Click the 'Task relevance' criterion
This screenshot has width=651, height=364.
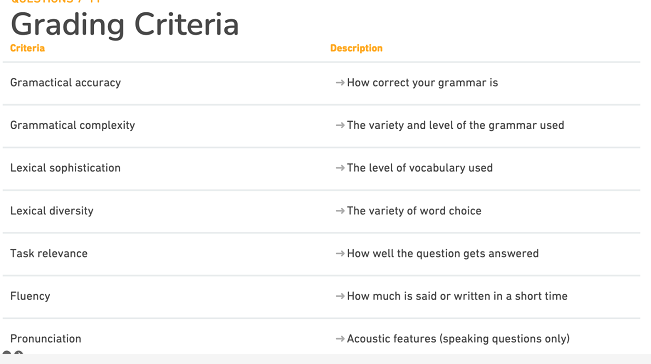tap(49, 254)
